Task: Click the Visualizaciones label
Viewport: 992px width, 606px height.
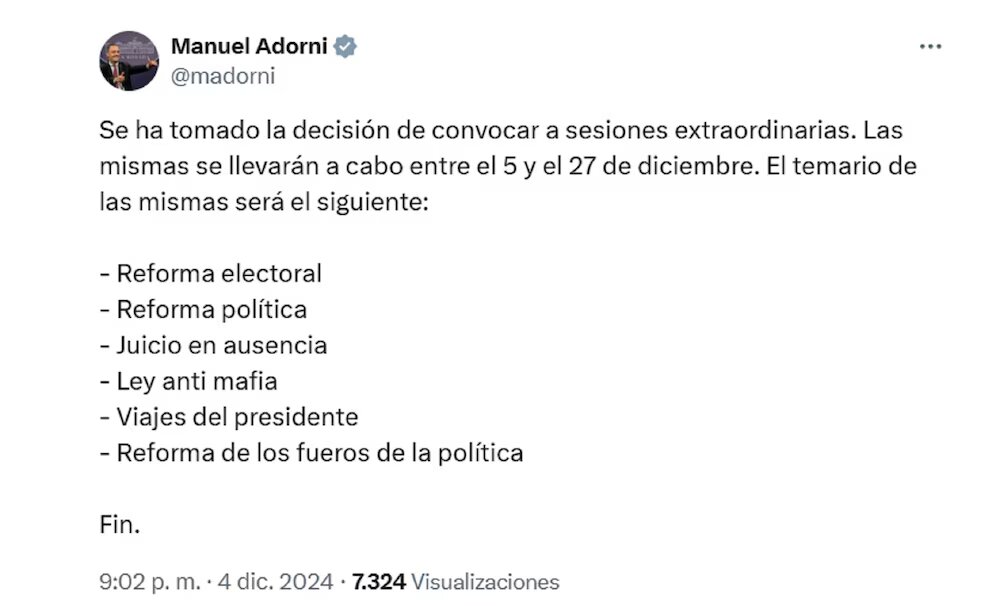Action: pyautogui.click(x=485, y=581)
